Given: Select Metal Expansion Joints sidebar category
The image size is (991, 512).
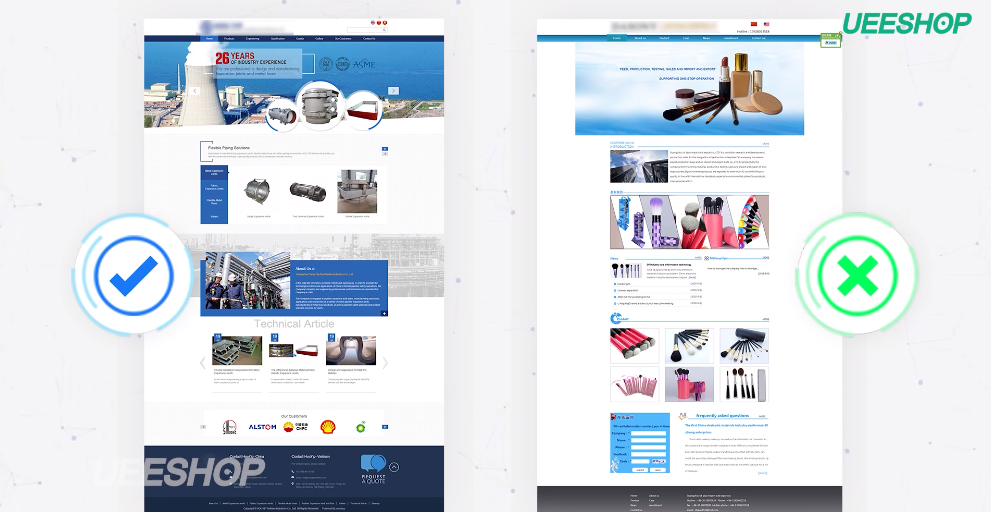Looking at the screenshot, I should point(214,172).
